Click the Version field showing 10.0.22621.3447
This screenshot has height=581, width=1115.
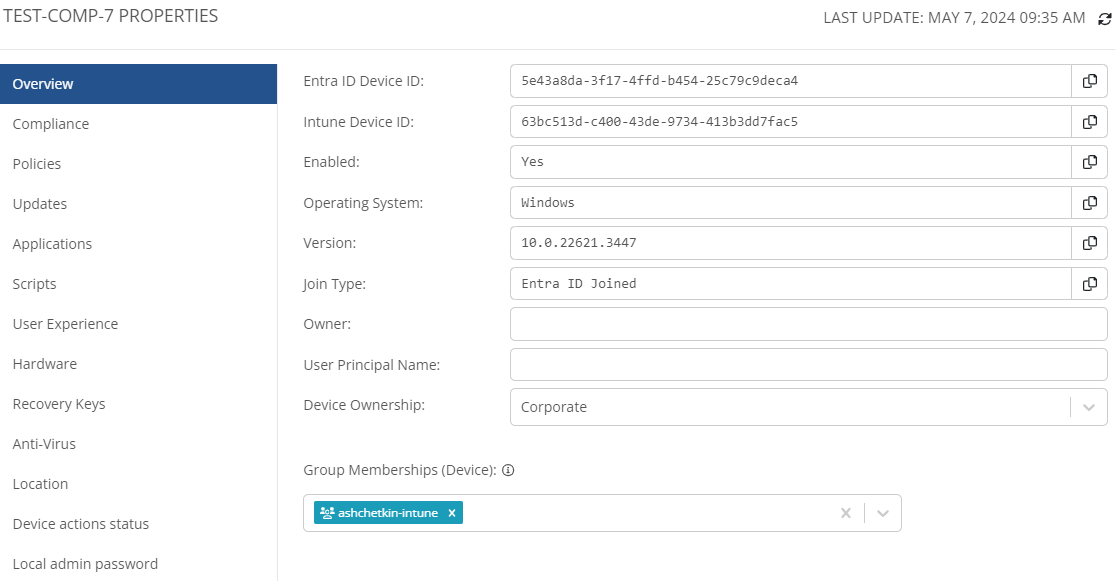[x=791, y=243]
